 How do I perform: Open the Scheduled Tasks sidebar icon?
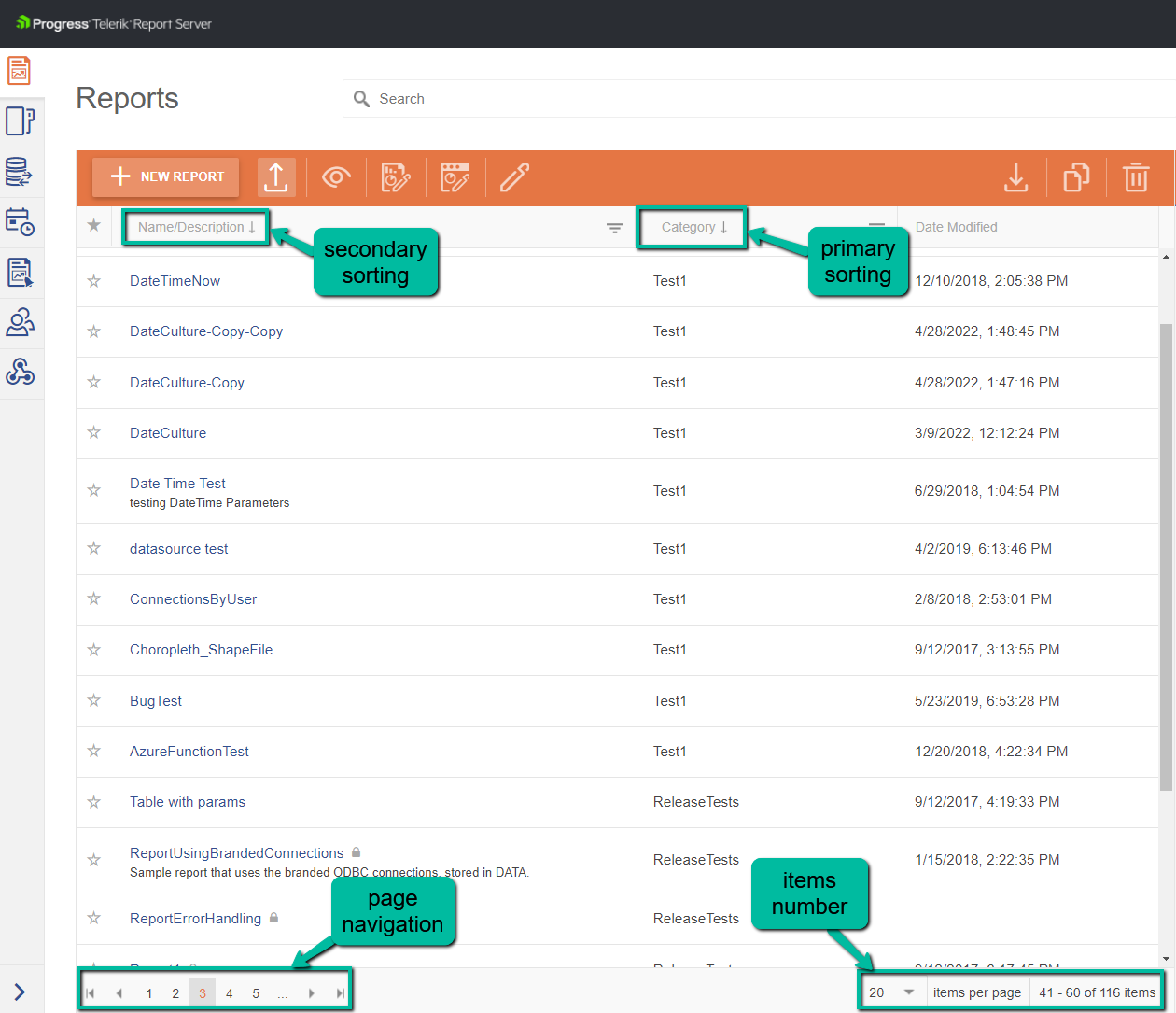[x=21, y=221]
